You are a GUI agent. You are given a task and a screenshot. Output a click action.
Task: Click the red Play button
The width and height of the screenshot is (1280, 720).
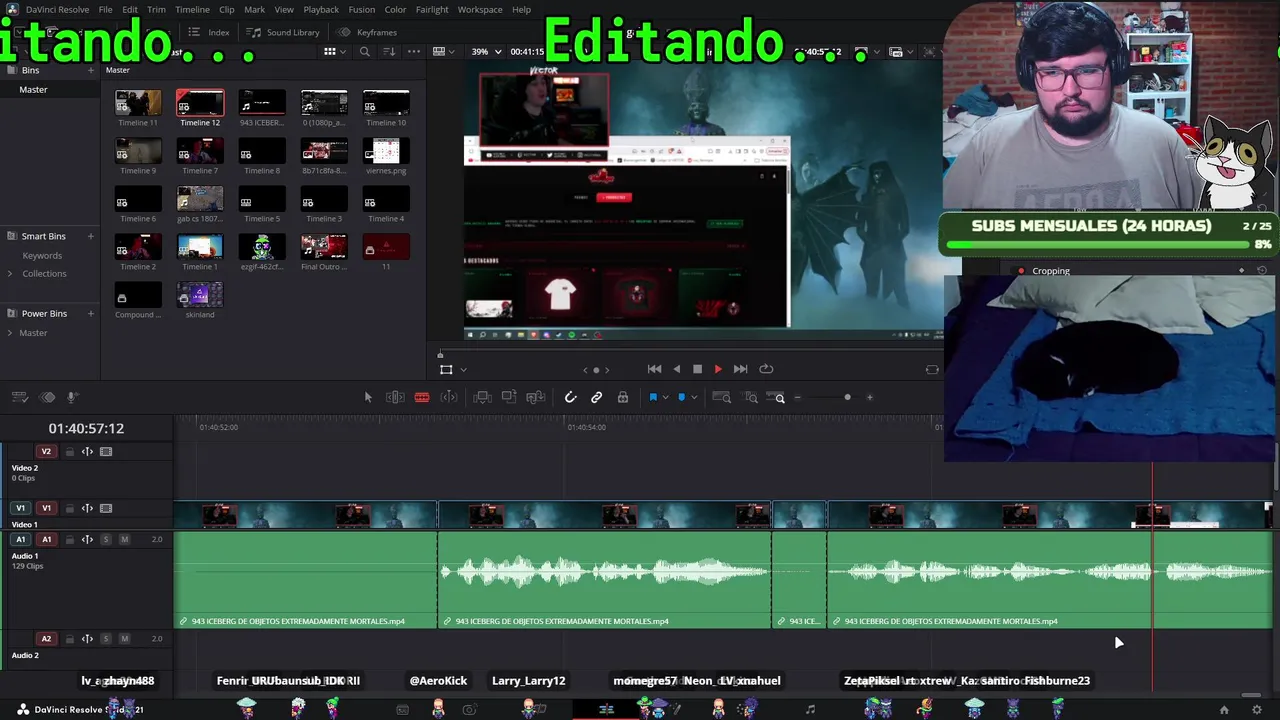click(x=718, y=369)
